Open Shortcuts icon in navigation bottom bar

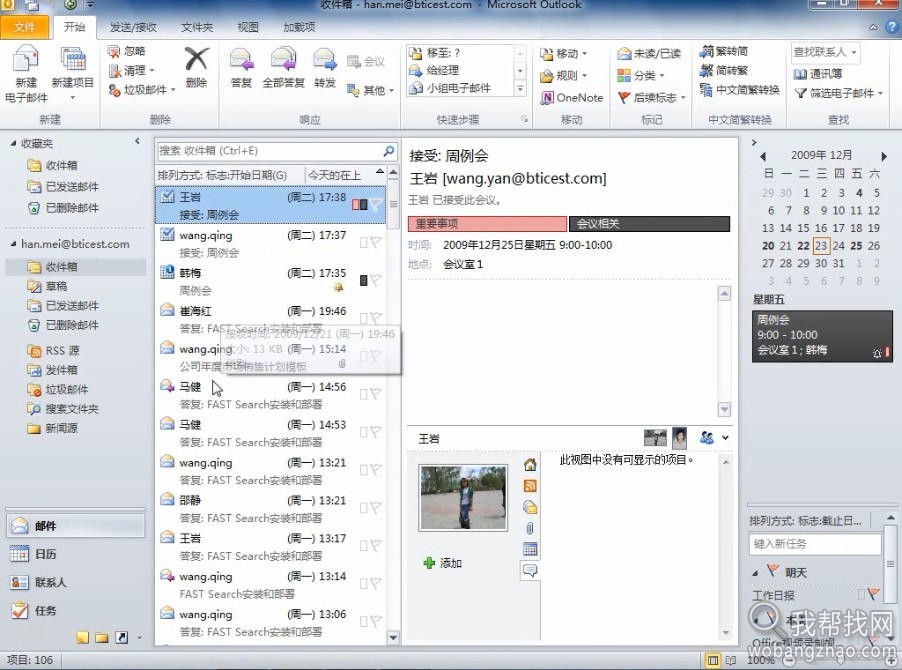click(x=121, y=637)
